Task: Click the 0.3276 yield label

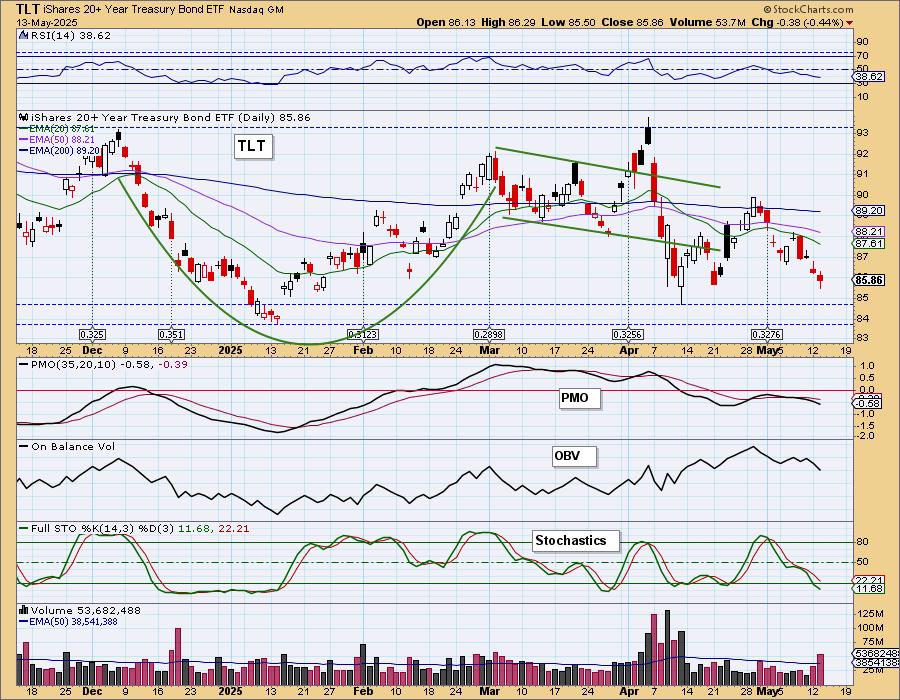Action: [767, 335]
